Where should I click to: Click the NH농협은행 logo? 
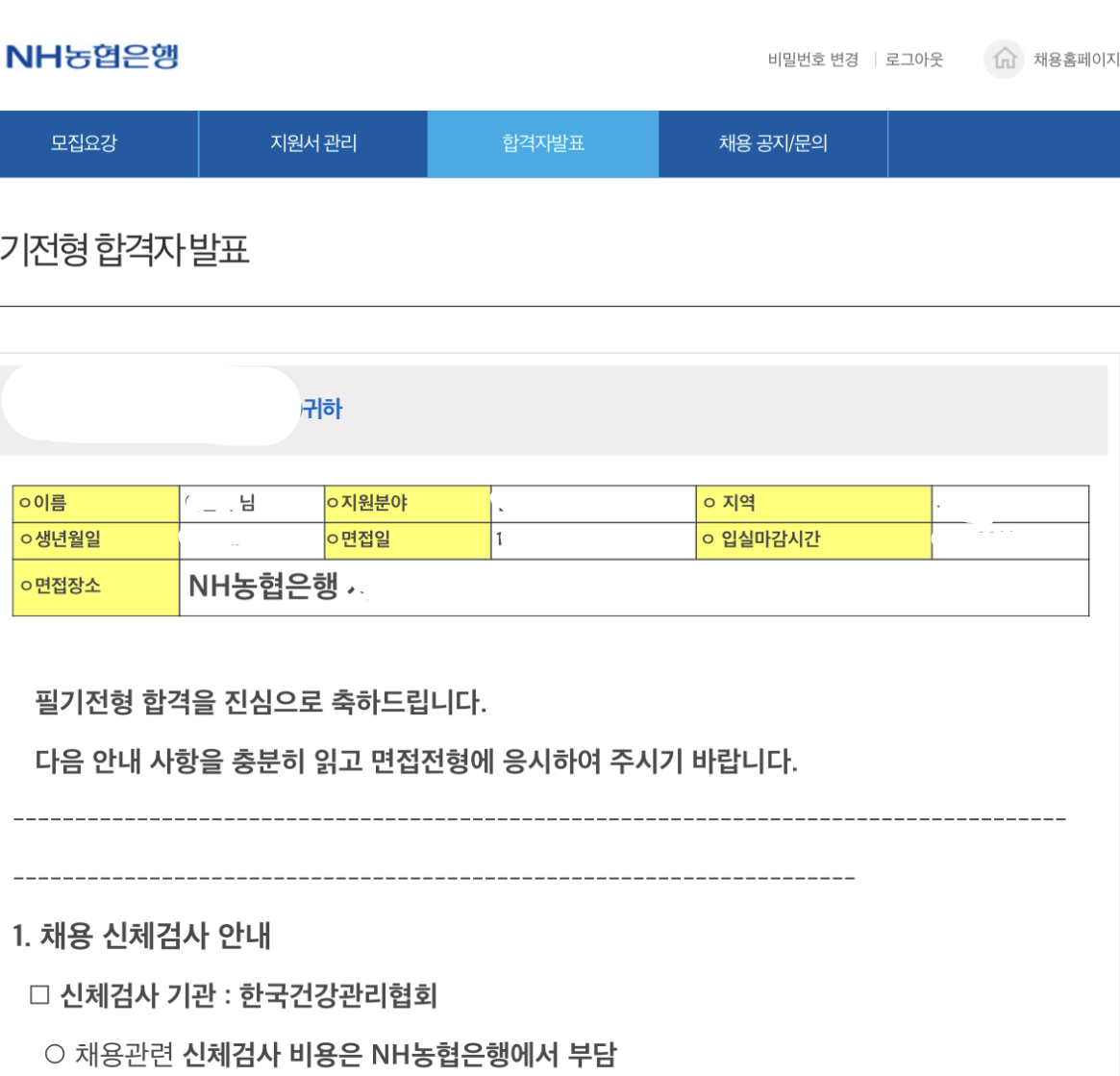[92, 57]
